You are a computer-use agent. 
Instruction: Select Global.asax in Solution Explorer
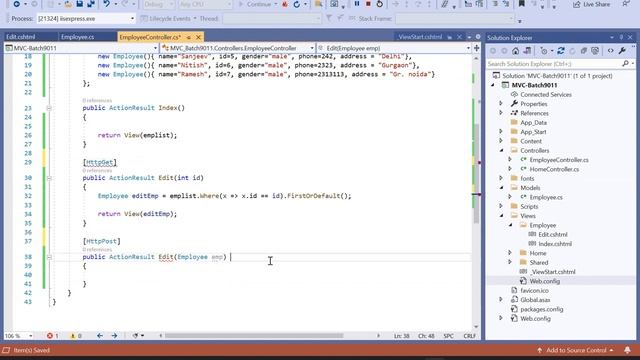535,300
